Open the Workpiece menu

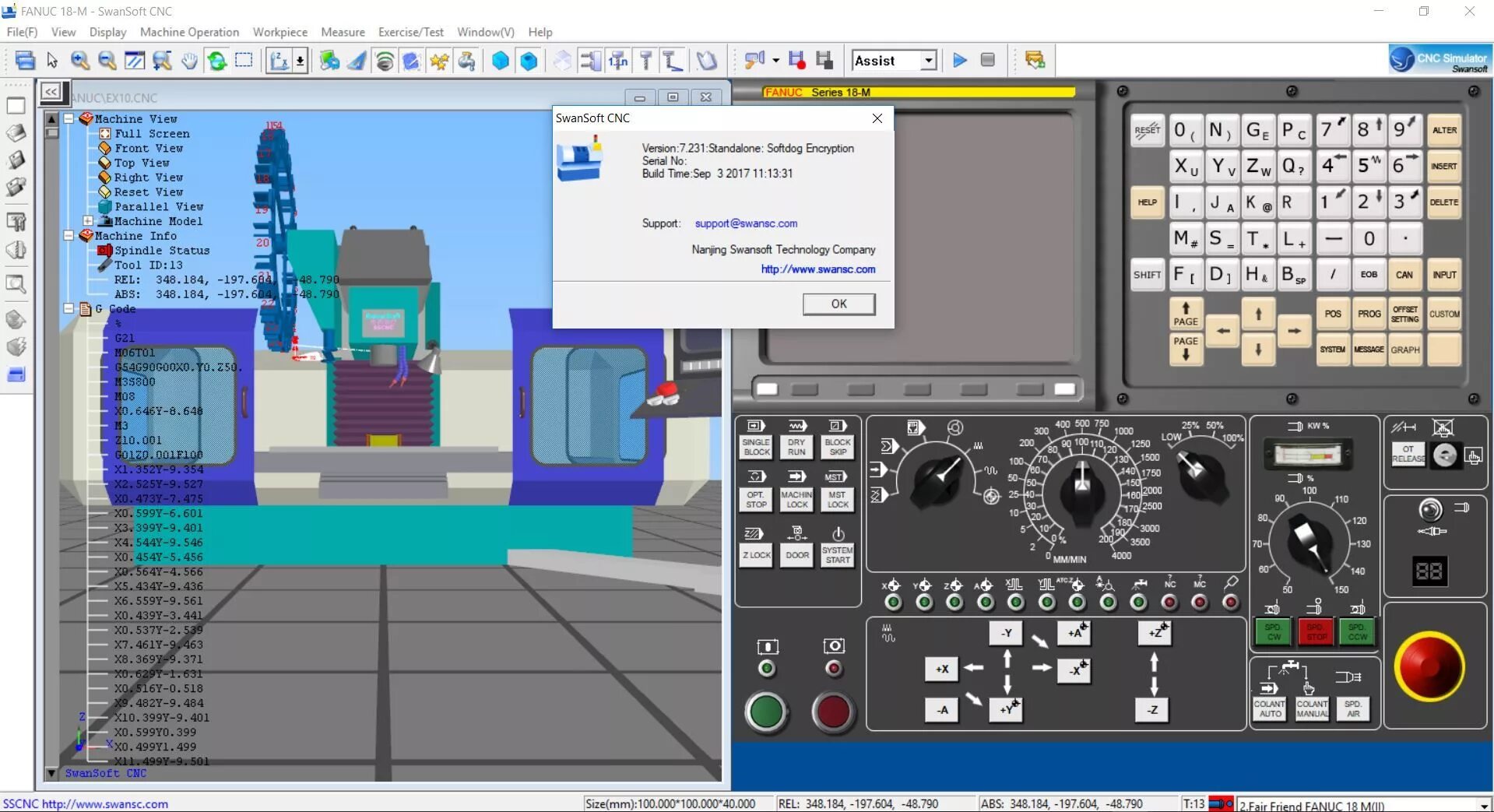pyautogui.click(x=279, y=32)
